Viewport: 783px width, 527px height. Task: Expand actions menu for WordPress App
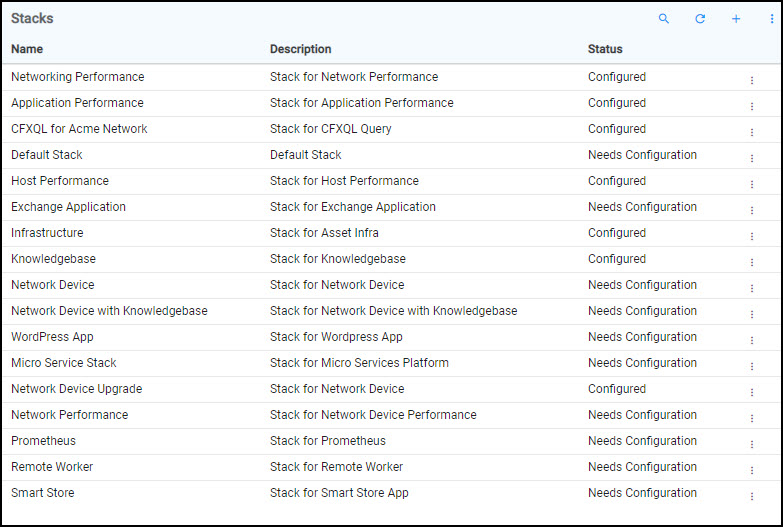751,340
